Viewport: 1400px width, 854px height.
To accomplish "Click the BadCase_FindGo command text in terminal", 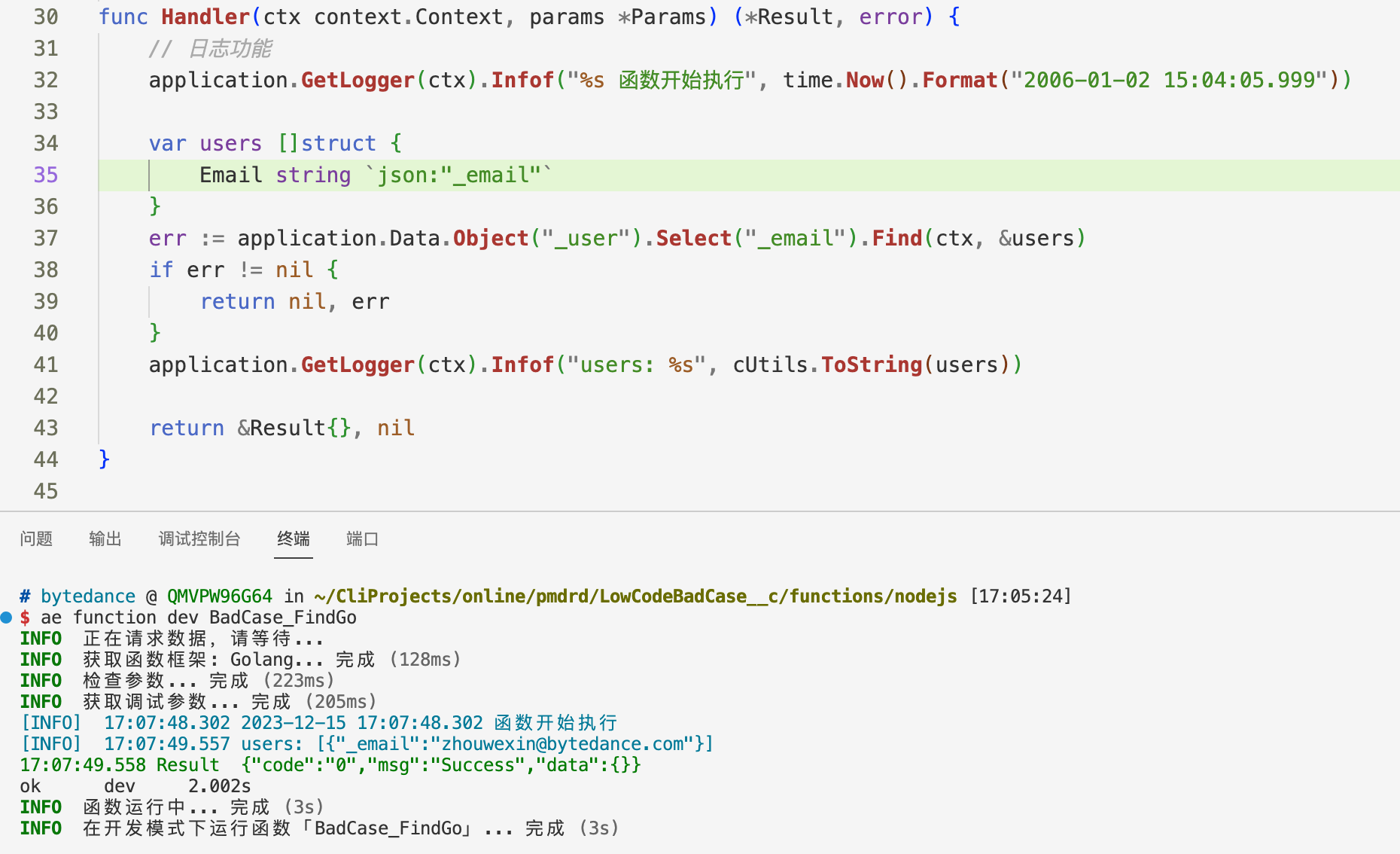I will (x=282, y=618).
